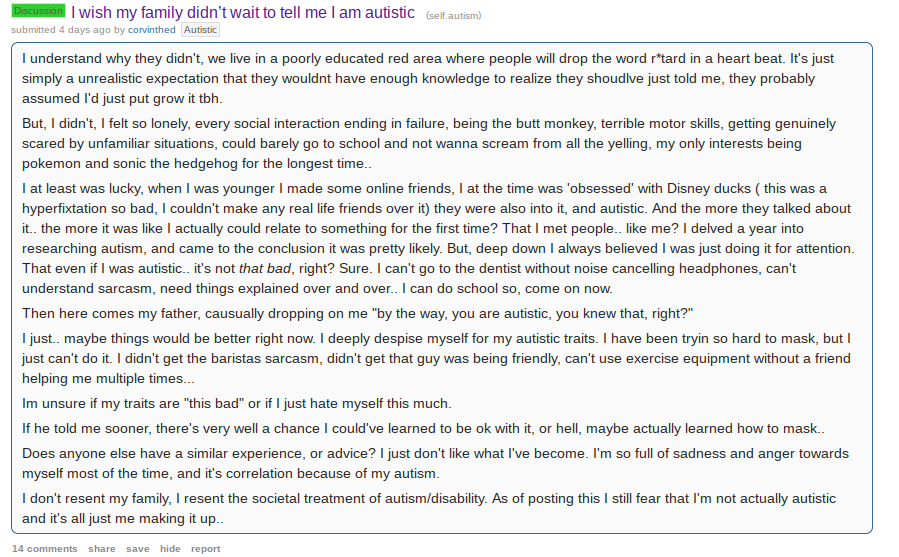
Task: Hide this post with hide link
Action: [170, 548]
